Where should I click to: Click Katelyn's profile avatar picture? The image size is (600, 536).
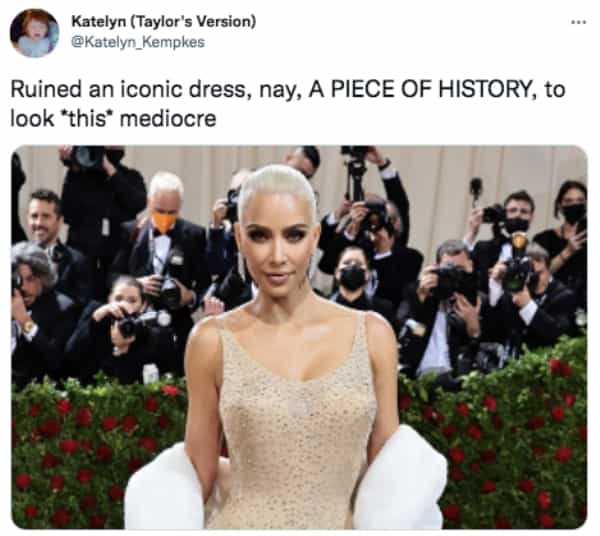(x=35, y=33)
